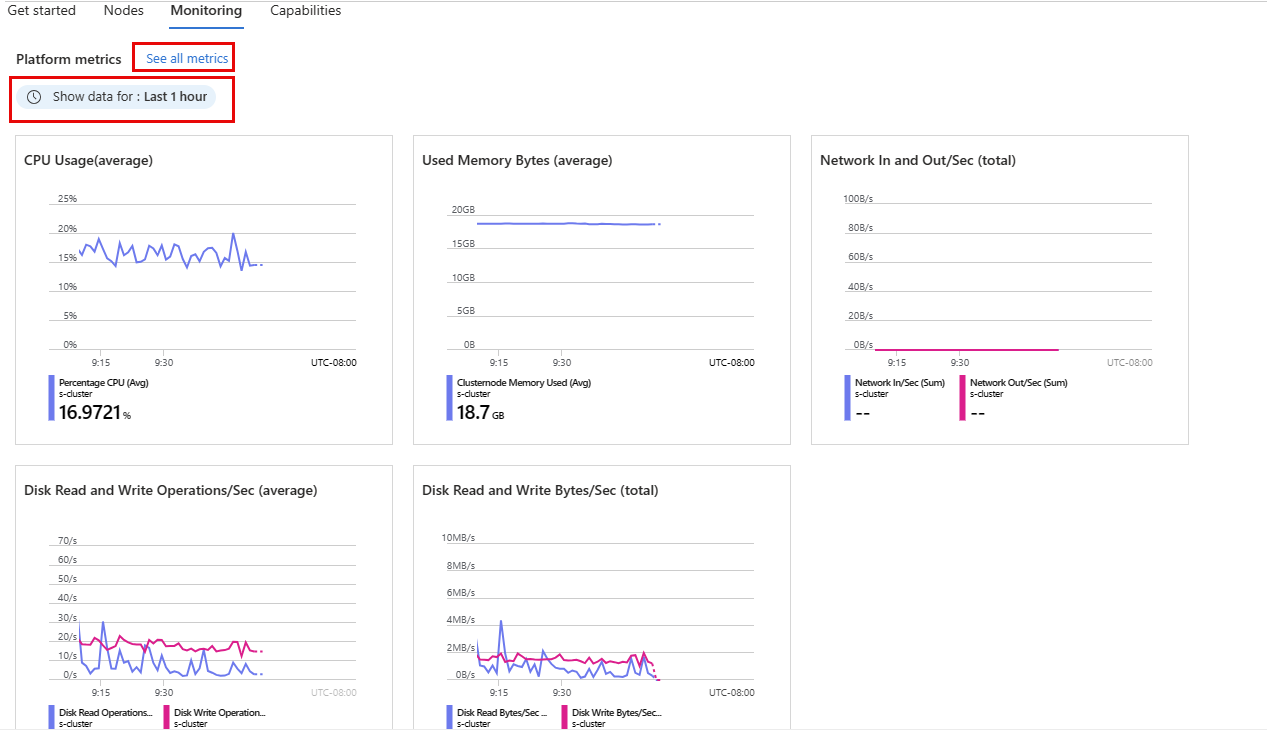Click the Percentage CPU (Avg) legend color bar

pyautogui.click(x=51, y=397)
